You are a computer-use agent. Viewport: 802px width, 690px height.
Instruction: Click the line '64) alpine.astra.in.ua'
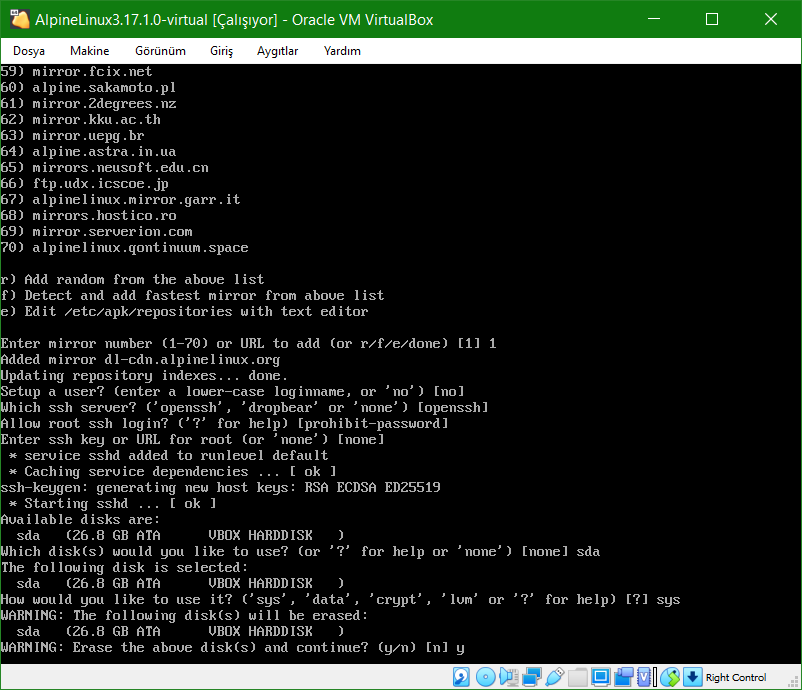[88, 151]
